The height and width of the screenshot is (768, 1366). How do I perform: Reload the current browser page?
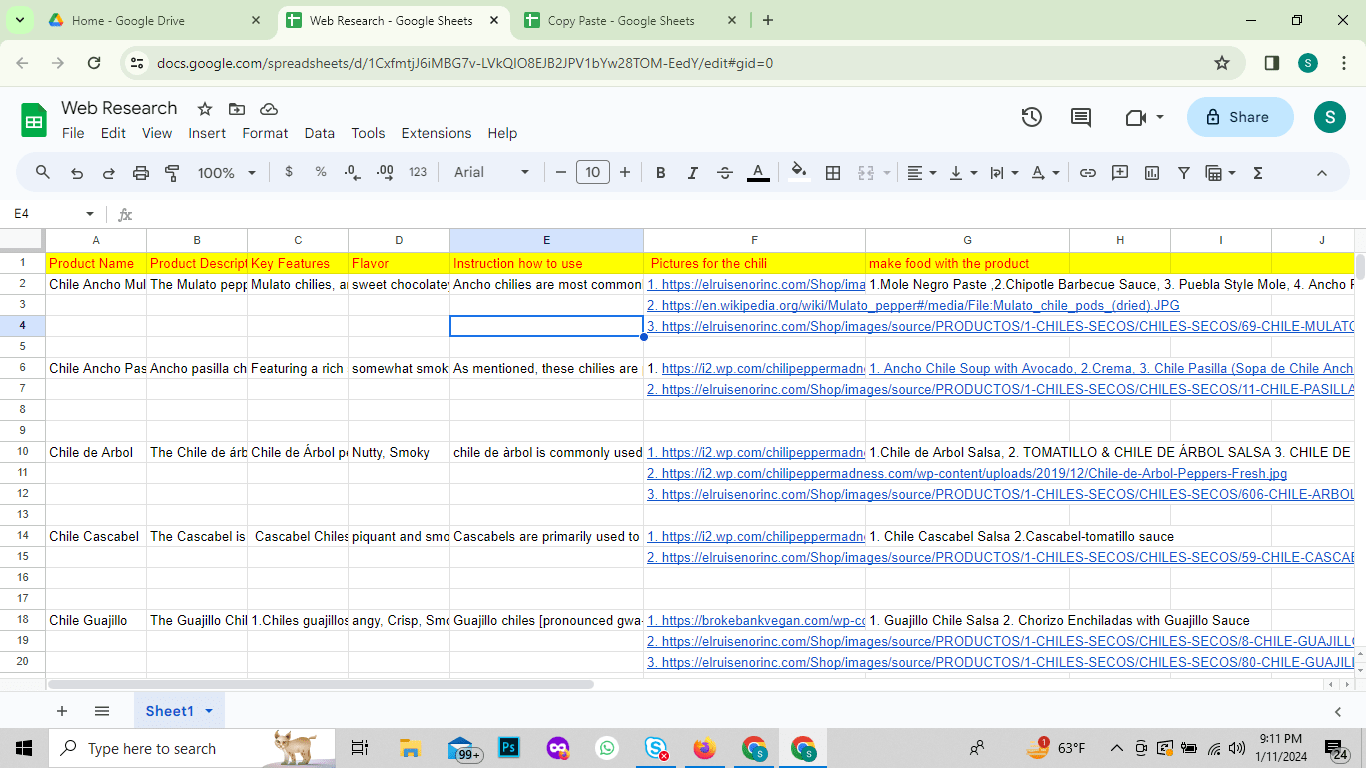click(x=94, y=63)
